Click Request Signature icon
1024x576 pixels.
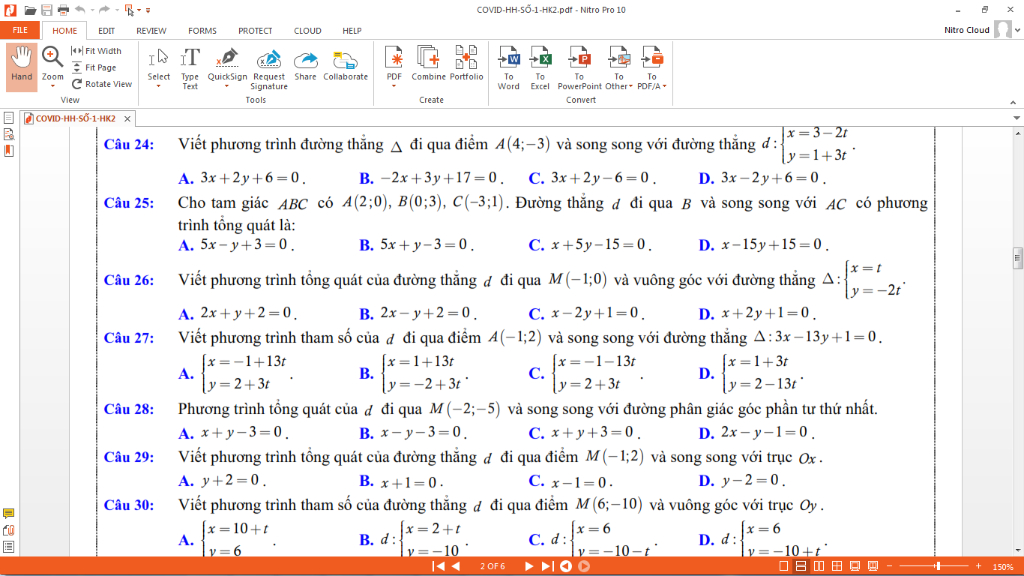click(x=268, y=68)
